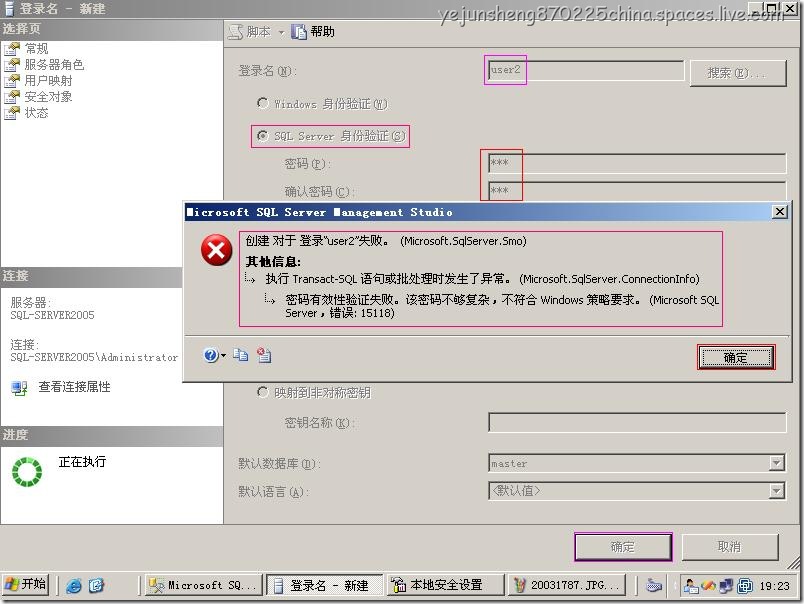Click the 用户映射 page icon

(x=12, y=80)
